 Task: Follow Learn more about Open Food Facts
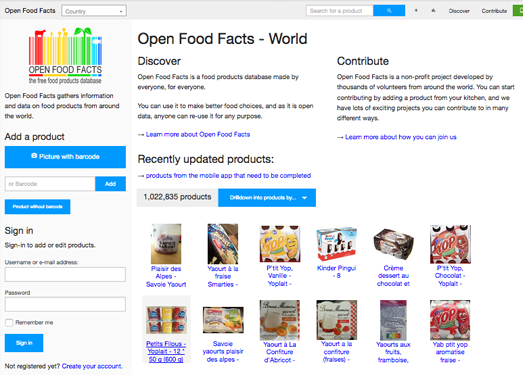click(x=198, y=134)
